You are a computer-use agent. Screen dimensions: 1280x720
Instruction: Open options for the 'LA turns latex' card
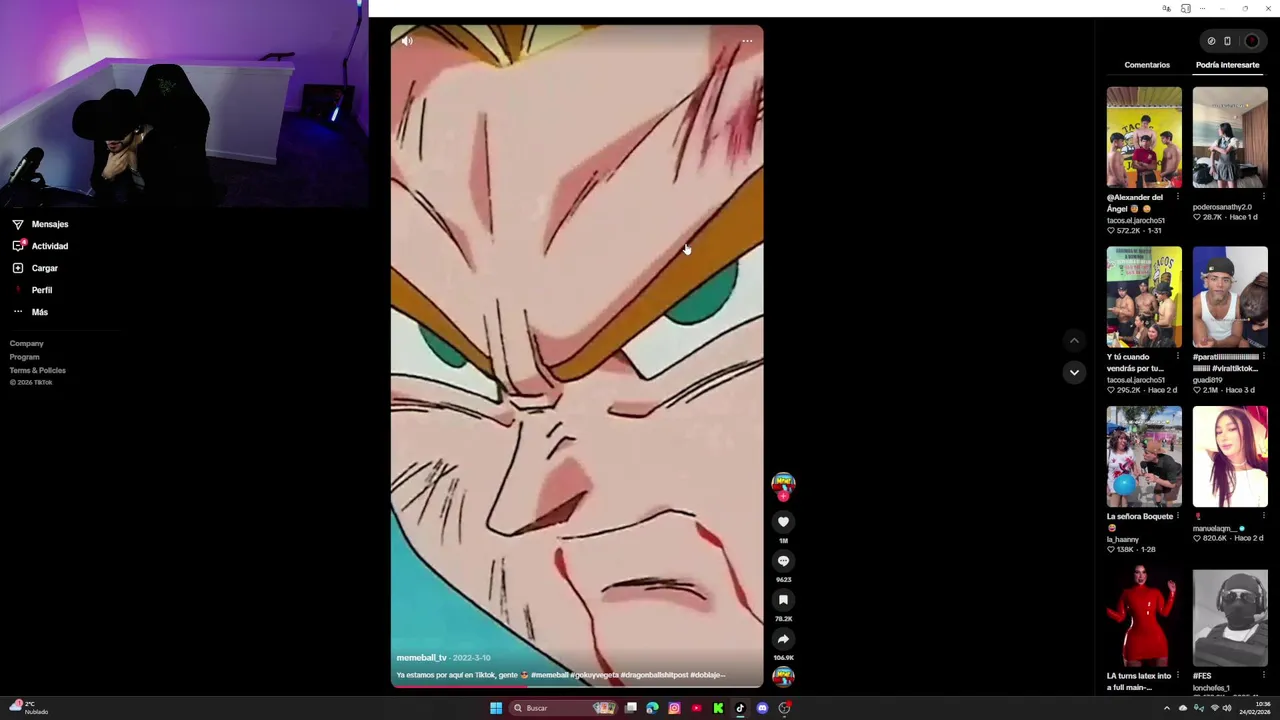[x=1178, y=676]
